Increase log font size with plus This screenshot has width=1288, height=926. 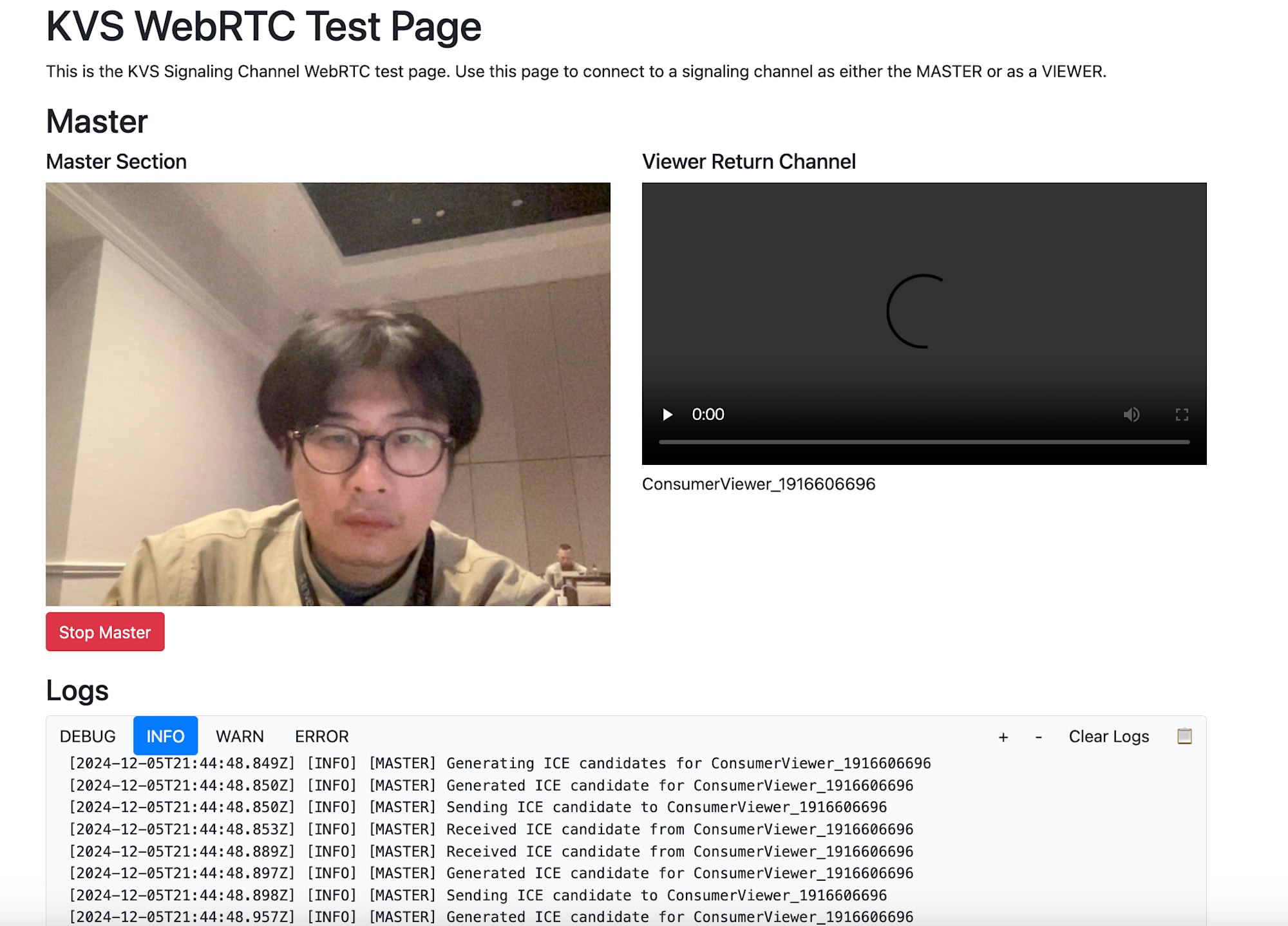(1003, 737)
